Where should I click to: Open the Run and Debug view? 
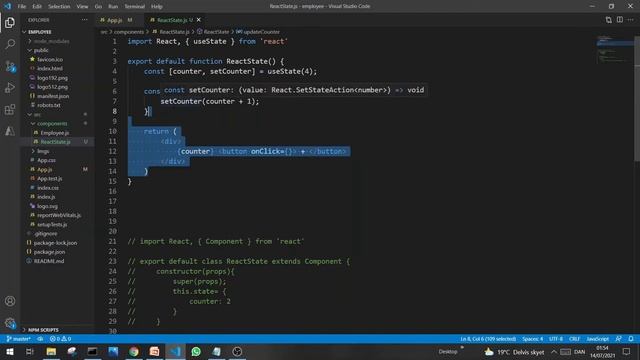click(x=10, y=88)
